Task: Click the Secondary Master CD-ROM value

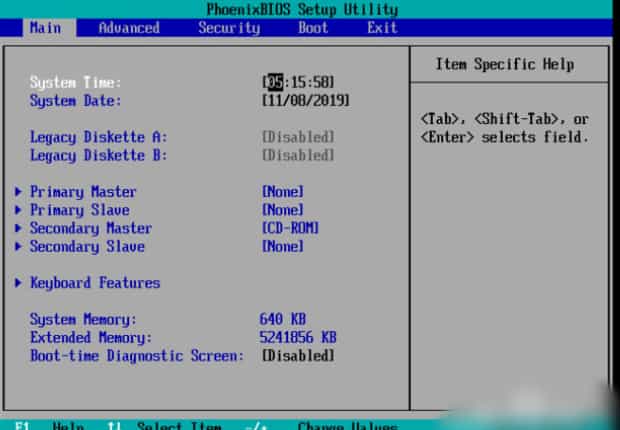Action: (290, 228)
